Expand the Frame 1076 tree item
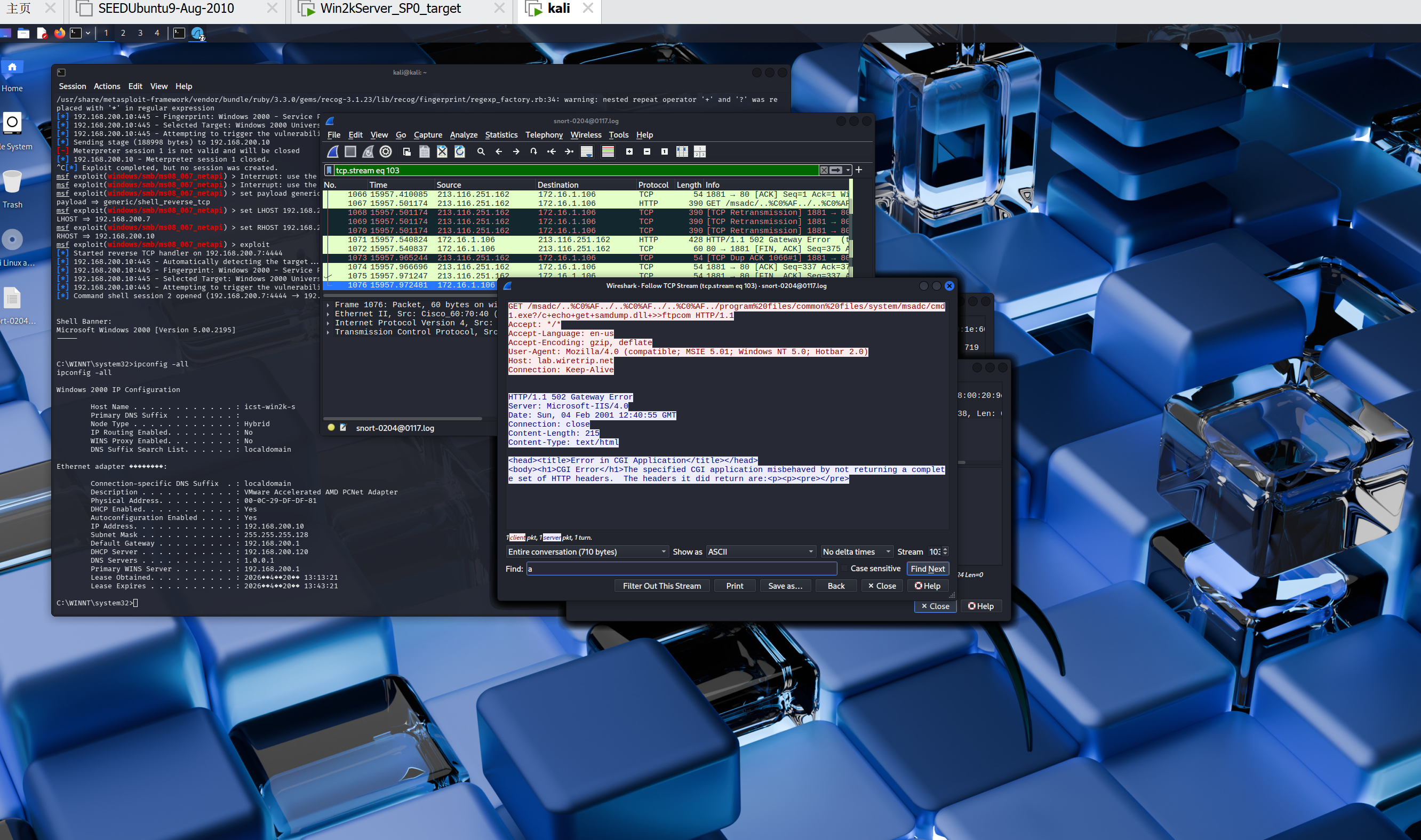Image resolution: width=1421 pixels, height=840 pixels. point(329,305)
